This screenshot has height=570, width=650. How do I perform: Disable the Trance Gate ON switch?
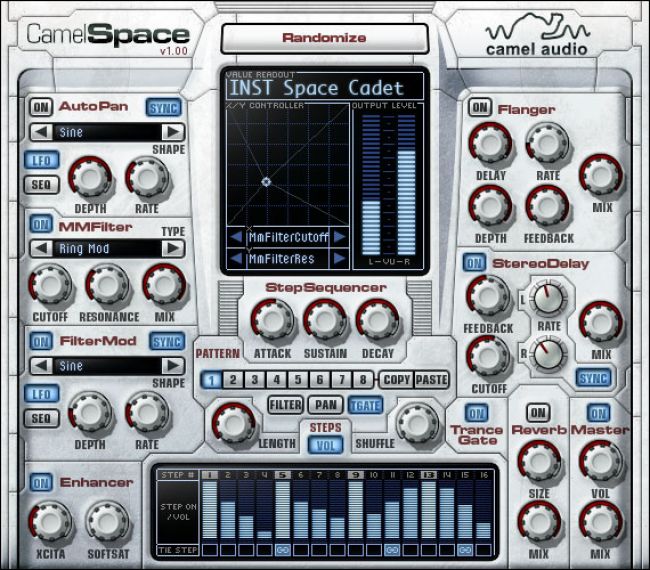(x=476, y=413)
